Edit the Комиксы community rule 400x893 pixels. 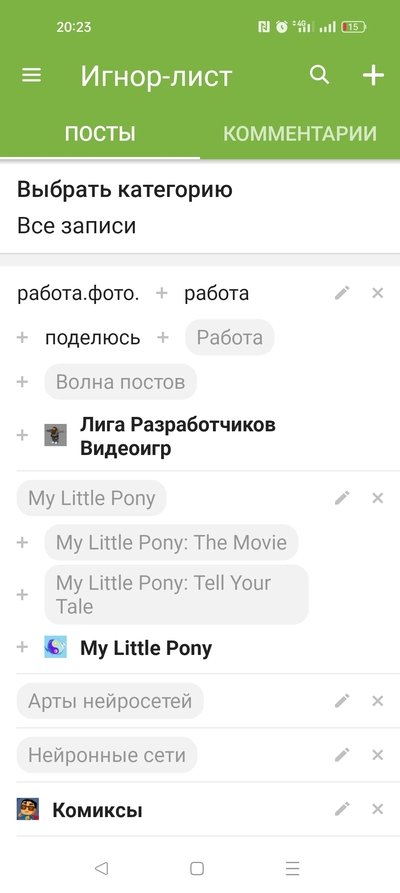[x=342, y=809]
